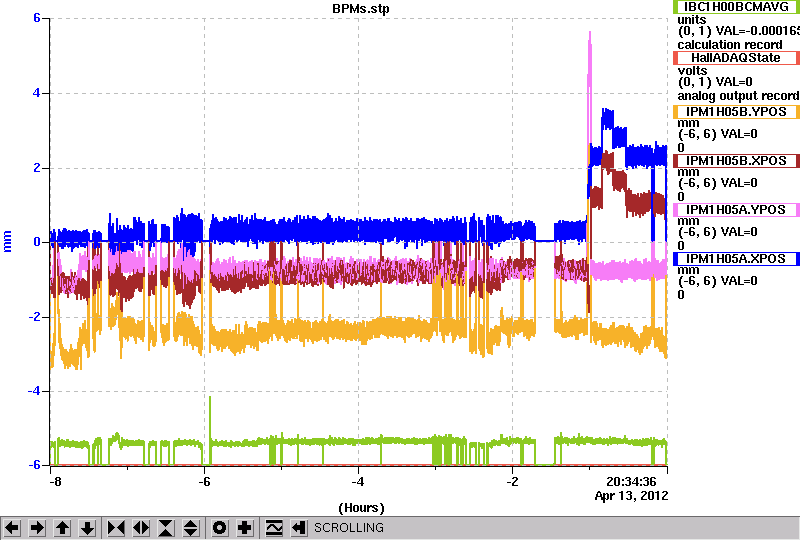800x540 pixels.
Task: Click the (Hours) x-axis label
Action: pyautogui.click(x=361, y=508)
